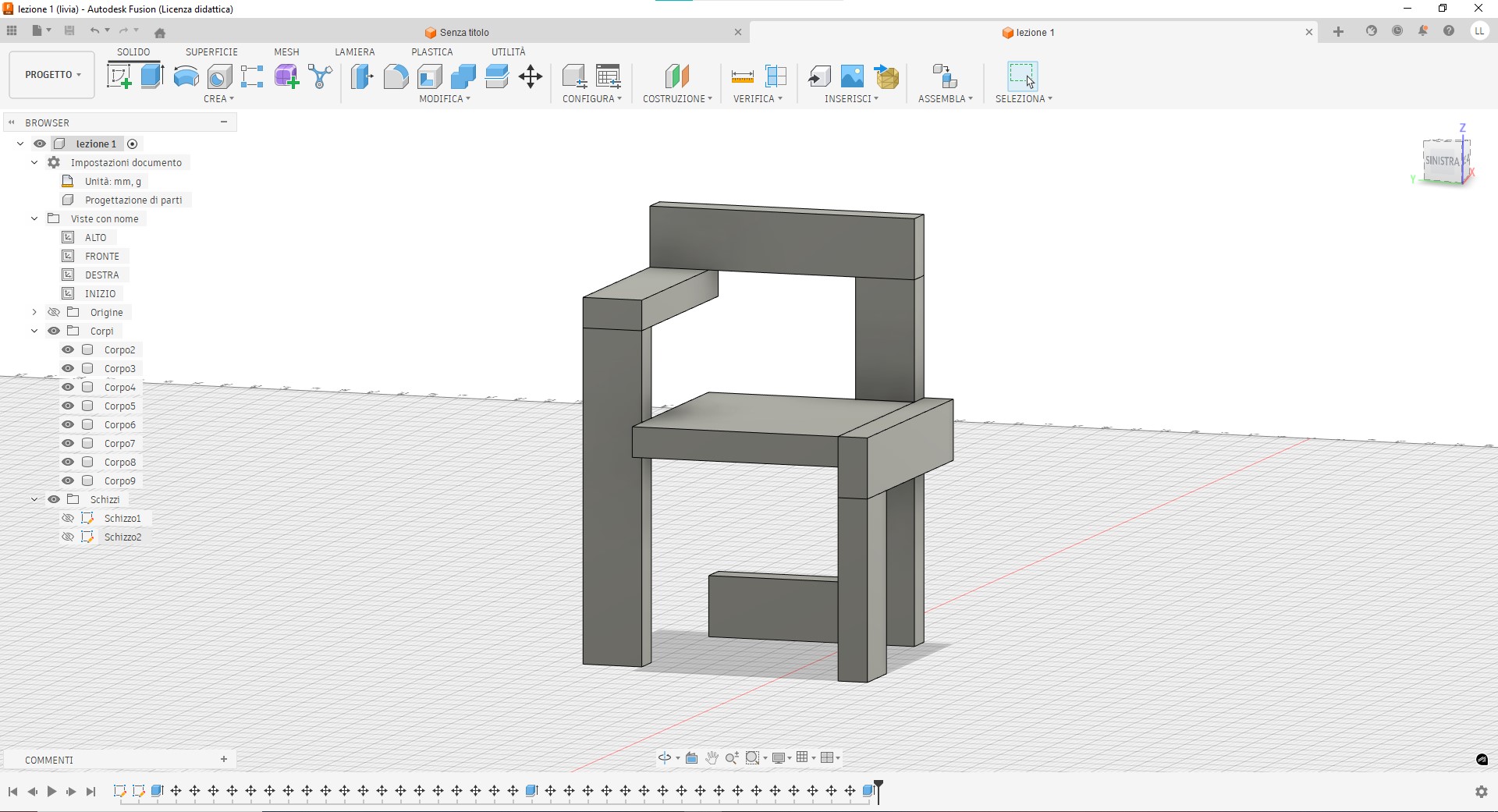The height and width of the screenshot is (812, 1498).
Task: Collapse the Corpi folder tree
Action: click(34, 332)
